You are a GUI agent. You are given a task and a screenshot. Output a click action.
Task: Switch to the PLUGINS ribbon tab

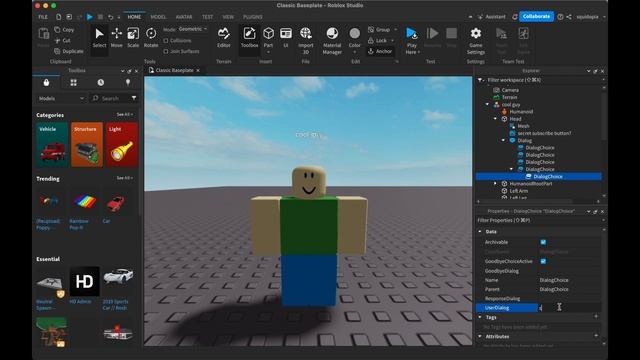point(253,17)
